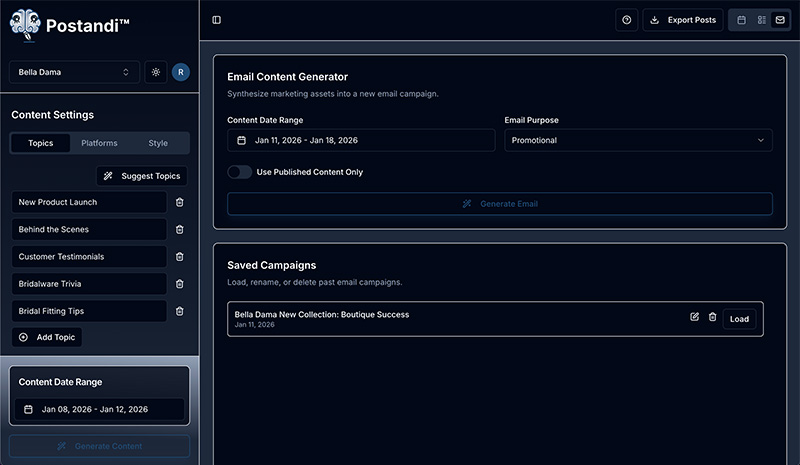Click the Customer Testimonials topic field
The width and height of the screenshot is (800, 465).
pyautogui.click(x=89, y=257)
